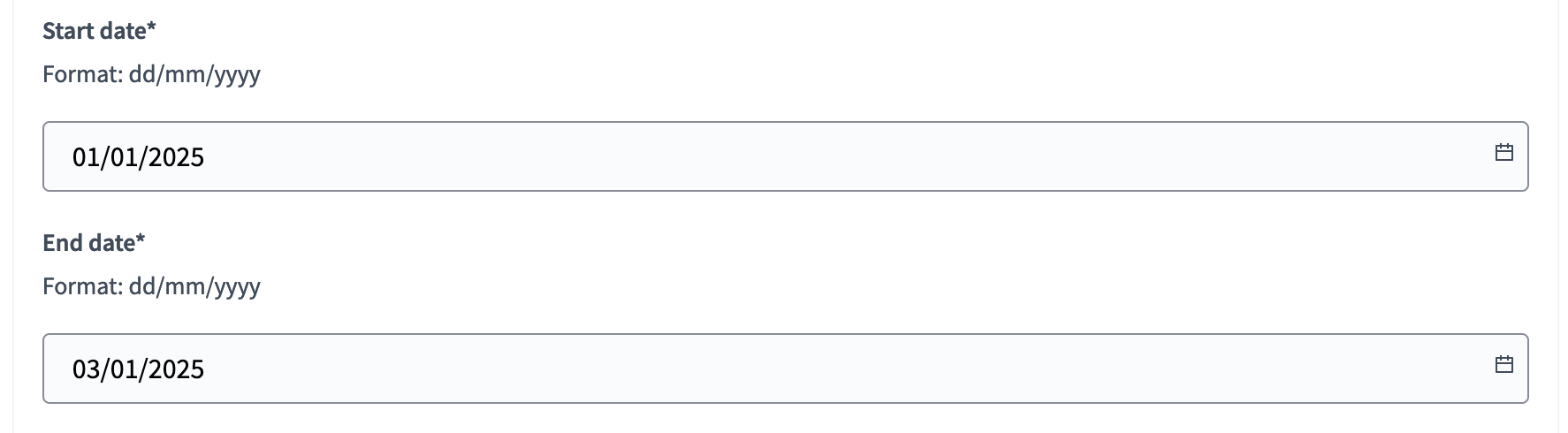Select the month segment in Start date
Viewport: 1568px width, 433px height.
pos(125,157)
